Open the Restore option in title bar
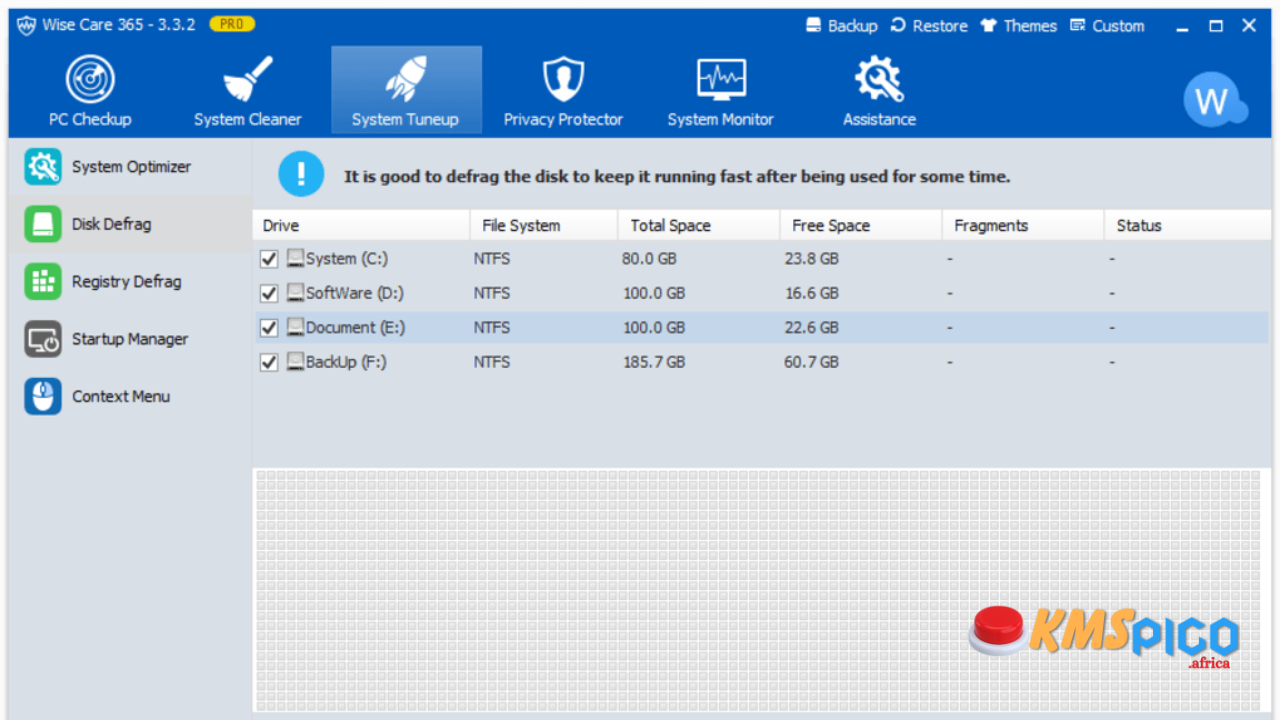 click(929, 26)
